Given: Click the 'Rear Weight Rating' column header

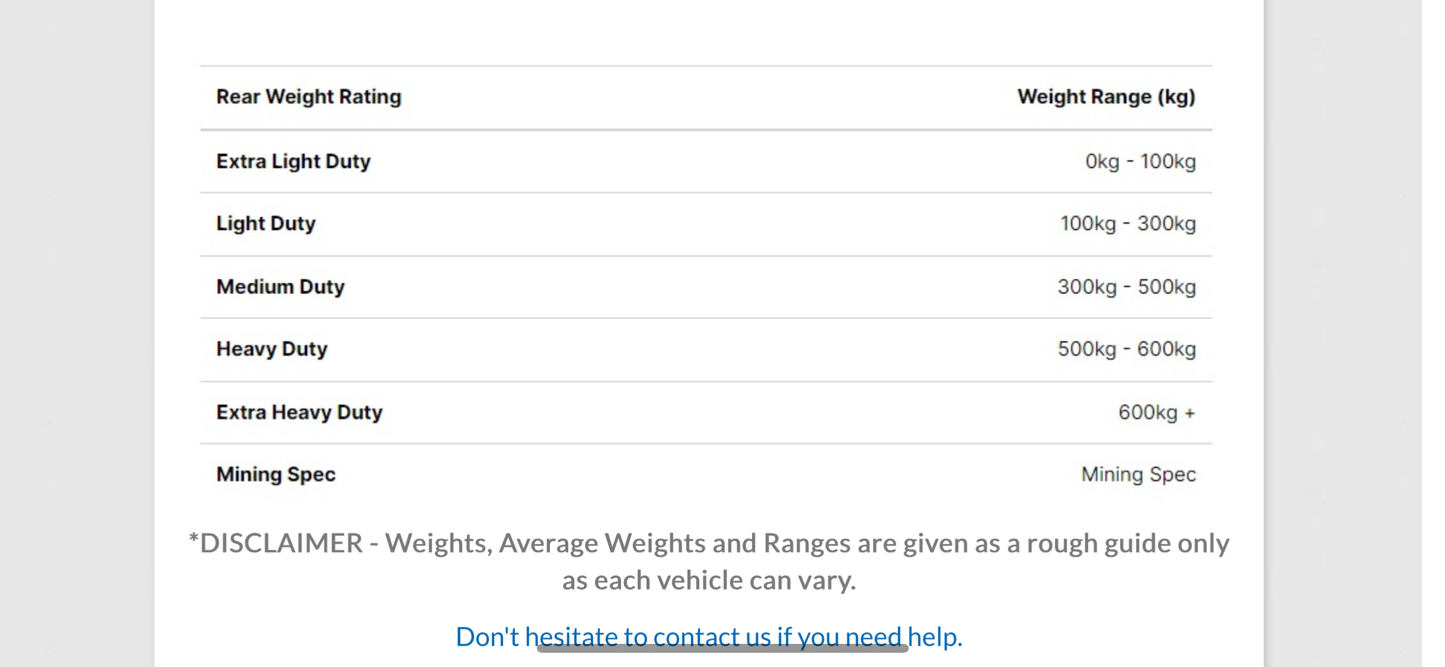Looking at the screenshot, I should click(308, 97).
